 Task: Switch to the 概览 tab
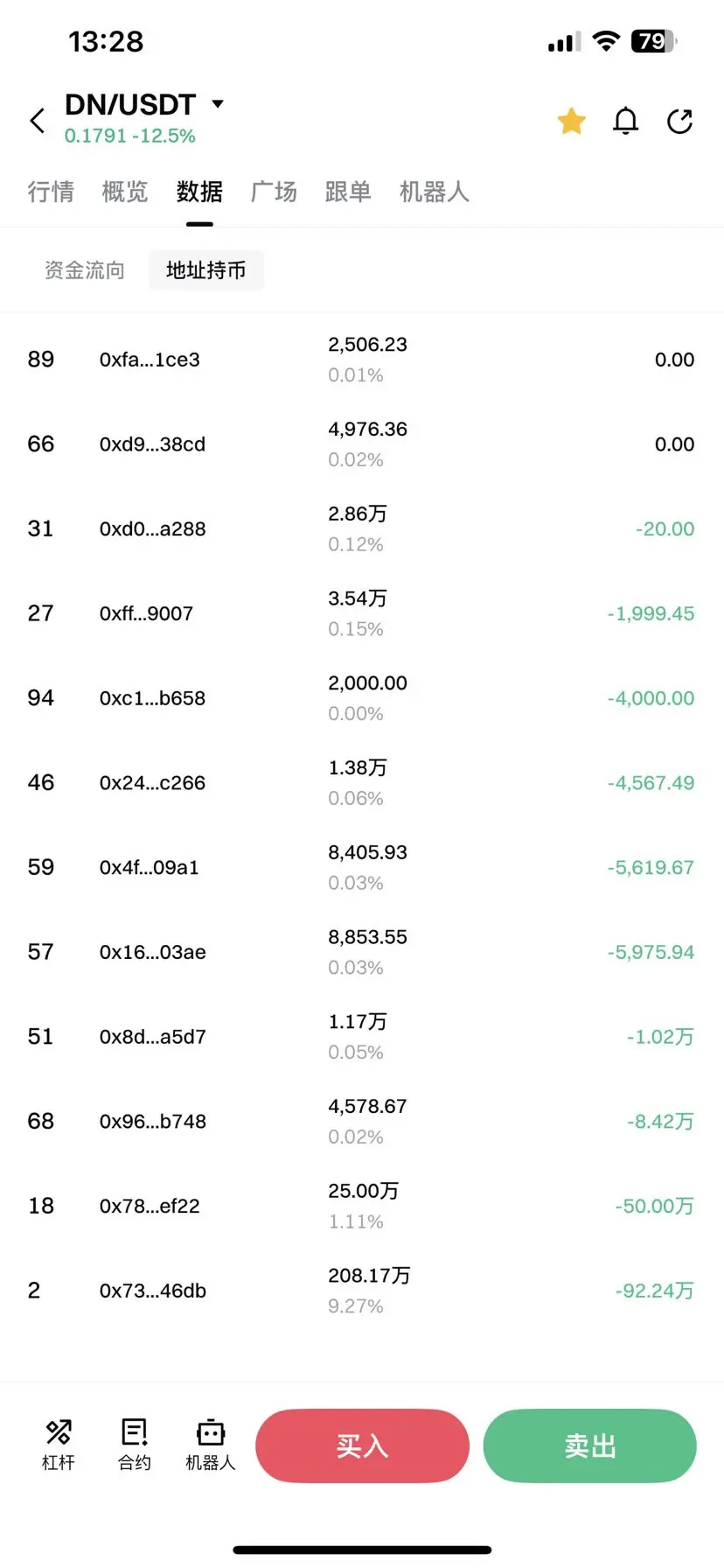pos(125,192)
